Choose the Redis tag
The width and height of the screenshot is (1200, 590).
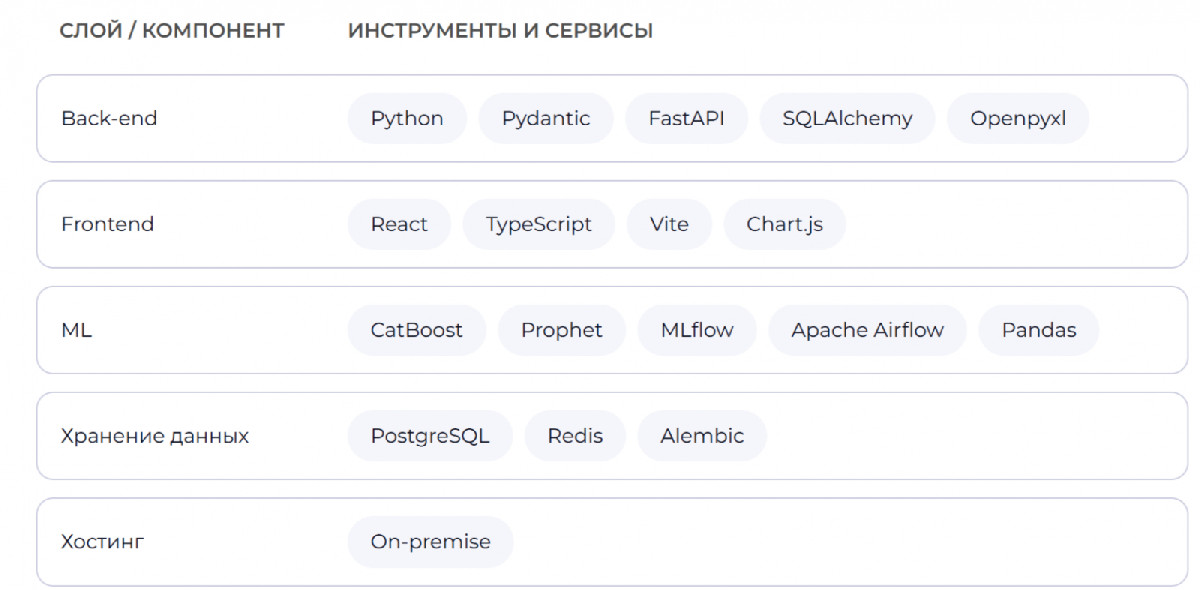point(575,437)
